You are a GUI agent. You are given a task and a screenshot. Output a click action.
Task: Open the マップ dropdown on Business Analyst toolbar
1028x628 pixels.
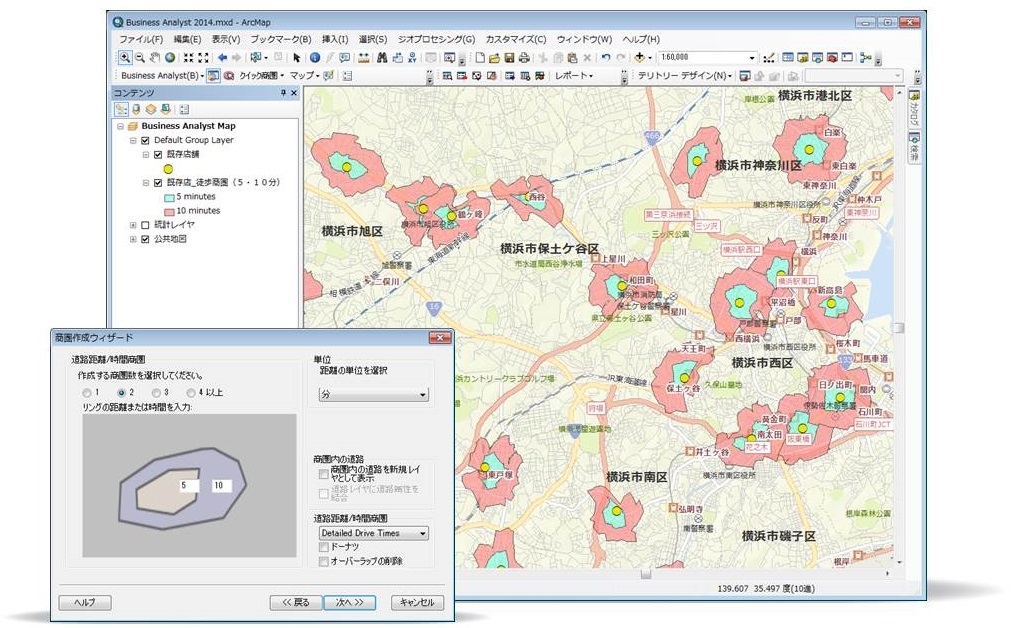[x=305, y=76]
